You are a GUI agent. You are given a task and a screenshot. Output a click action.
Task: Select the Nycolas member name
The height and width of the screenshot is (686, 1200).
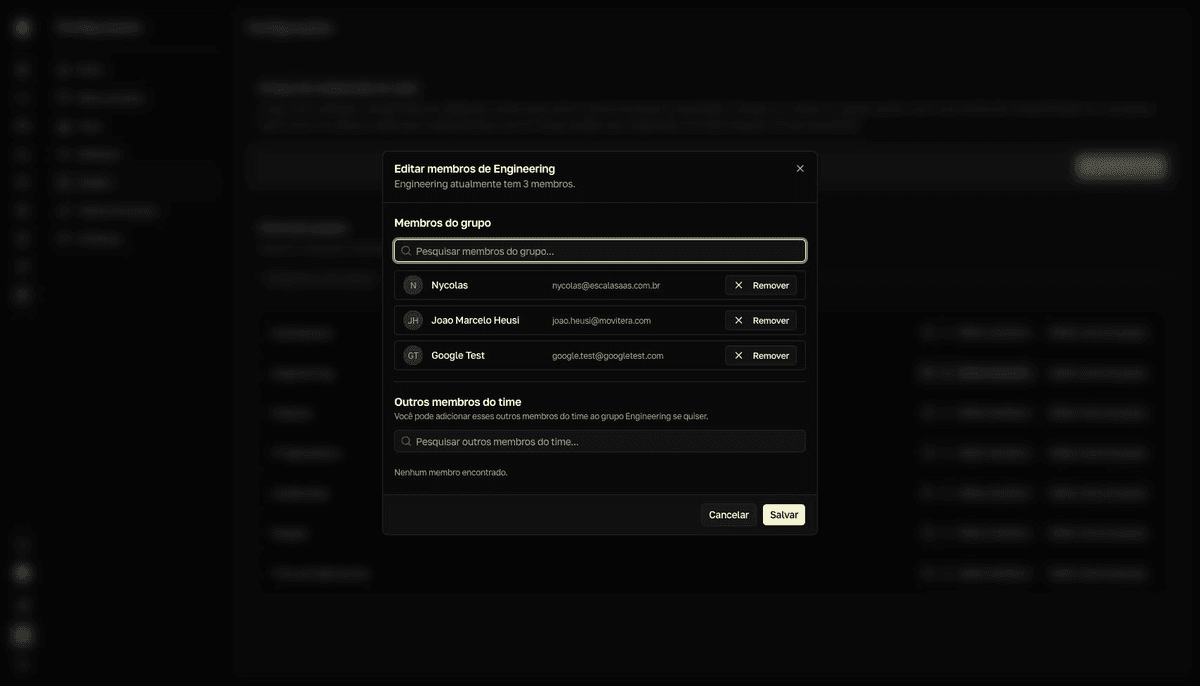click(x=450, y=285)
